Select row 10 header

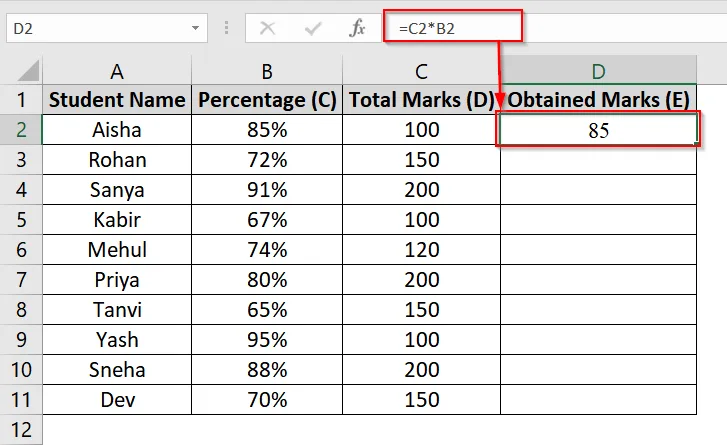[21, 369]
